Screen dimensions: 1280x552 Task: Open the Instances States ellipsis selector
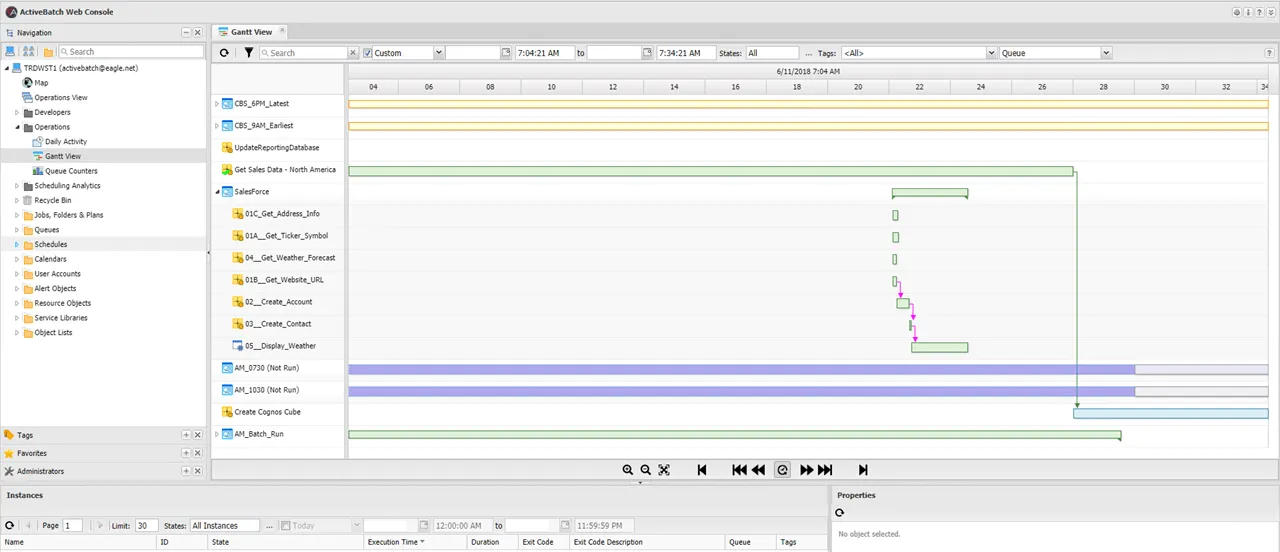pos(269,525)
